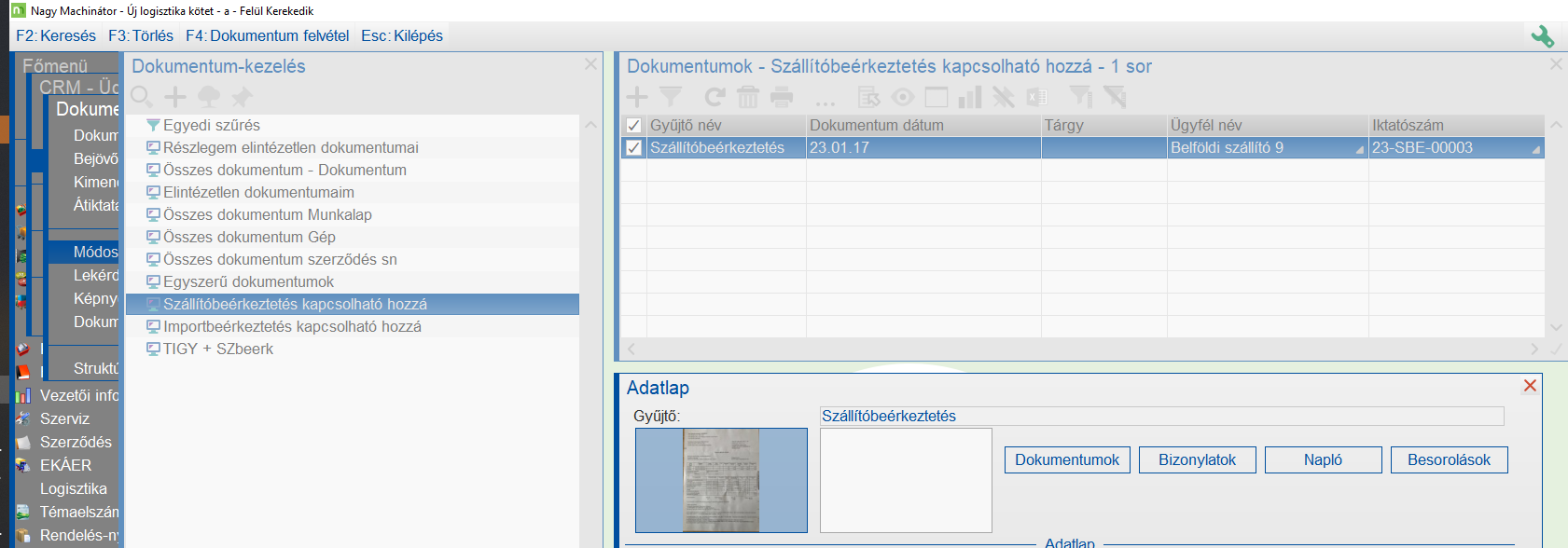Click the Napló button
Screen dimensions: 1568x548
[x=1324, y=460]
